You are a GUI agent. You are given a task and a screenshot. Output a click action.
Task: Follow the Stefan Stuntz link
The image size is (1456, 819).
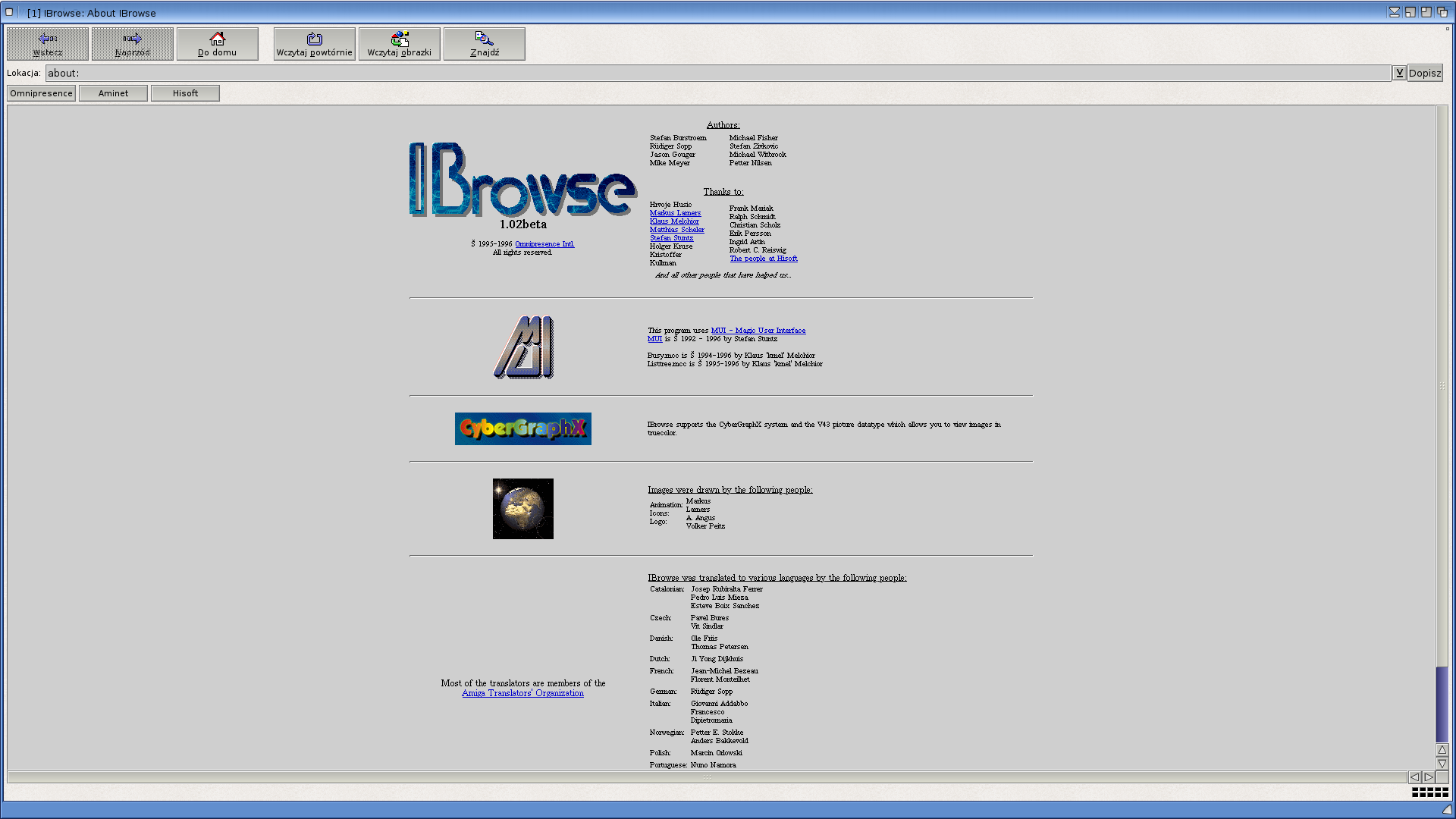tap(671, 238)
